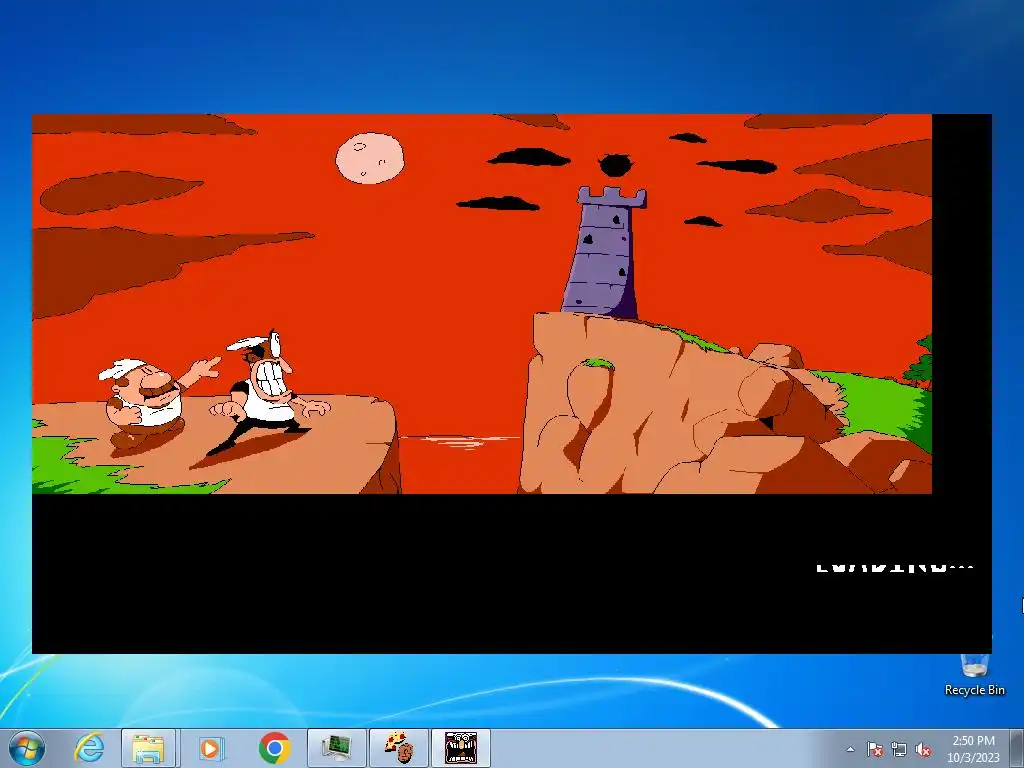Switch to the pizza icon taskbar app
Screen dimensions: 1024x768
(x=399, y=748)
